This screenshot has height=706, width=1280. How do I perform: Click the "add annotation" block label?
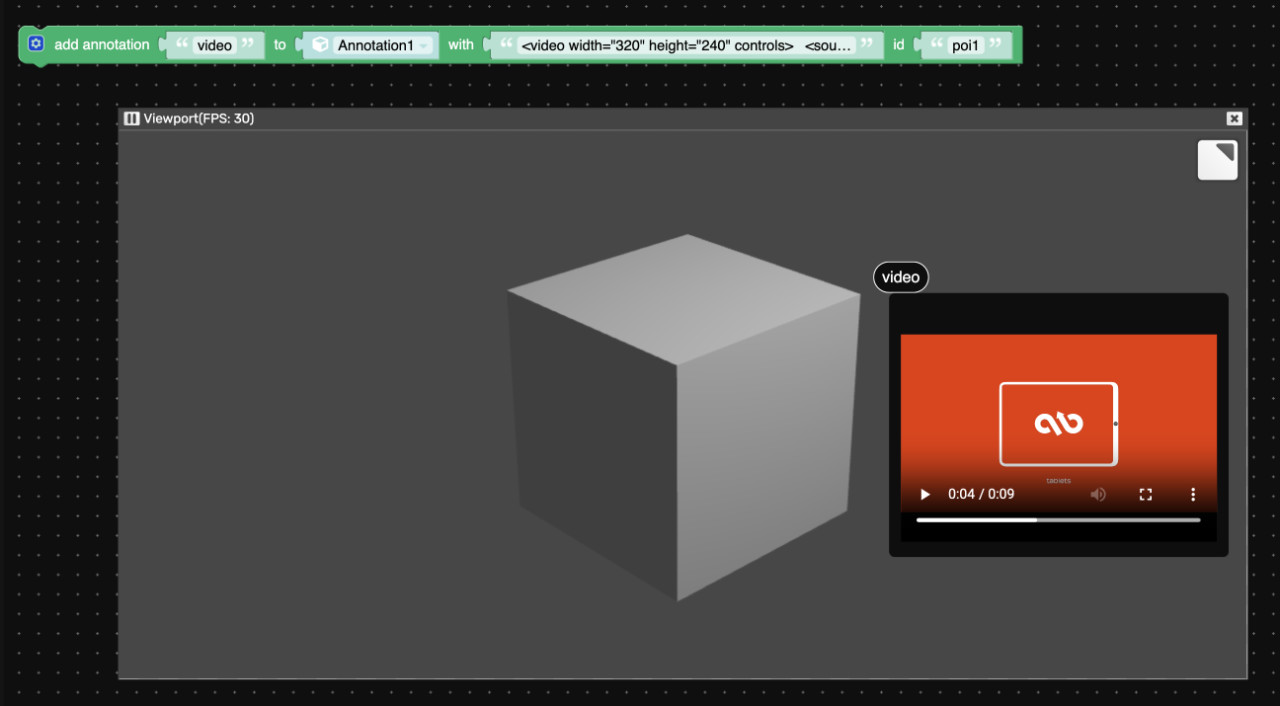pos(102,45)
